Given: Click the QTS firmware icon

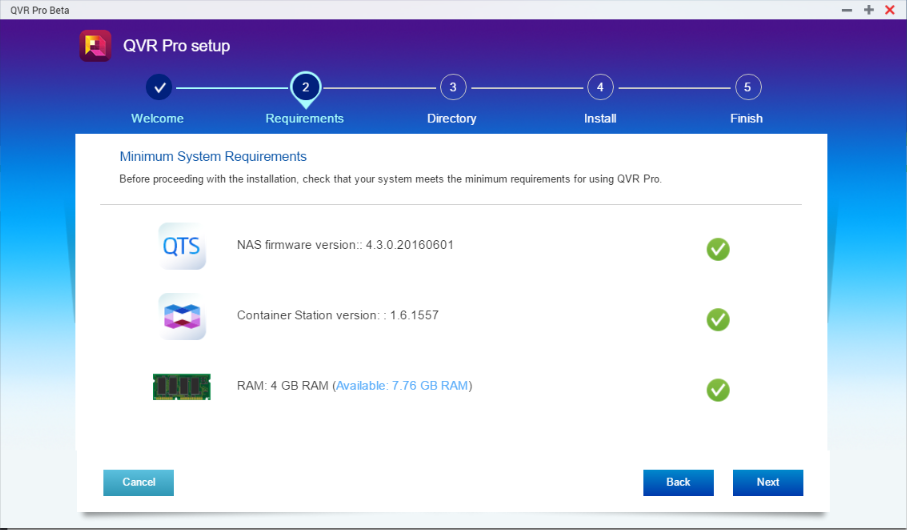Looking at the screenshot, I should pyautogui.click(x=182, y=246).
